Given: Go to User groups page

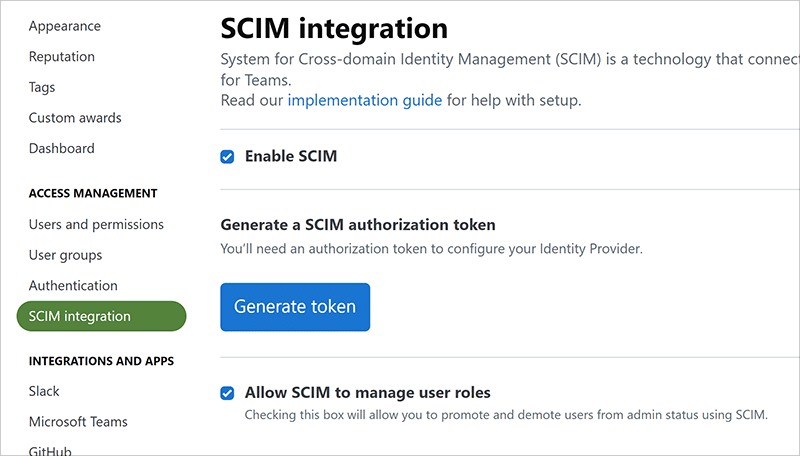Looking at the screenshot, I should pyautogui.click(x=65, y=255).
